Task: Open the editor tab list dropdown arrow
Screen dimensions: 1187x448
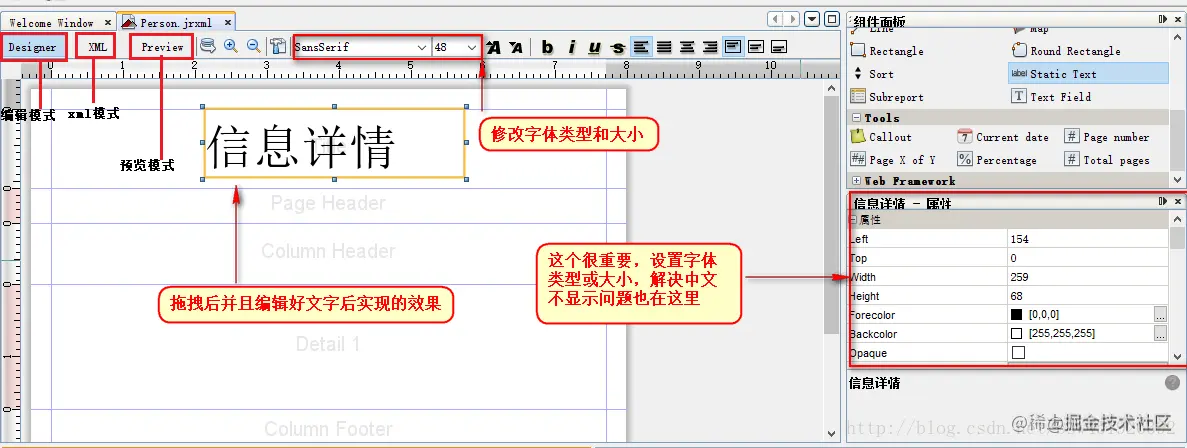Action: click(812, 19)
